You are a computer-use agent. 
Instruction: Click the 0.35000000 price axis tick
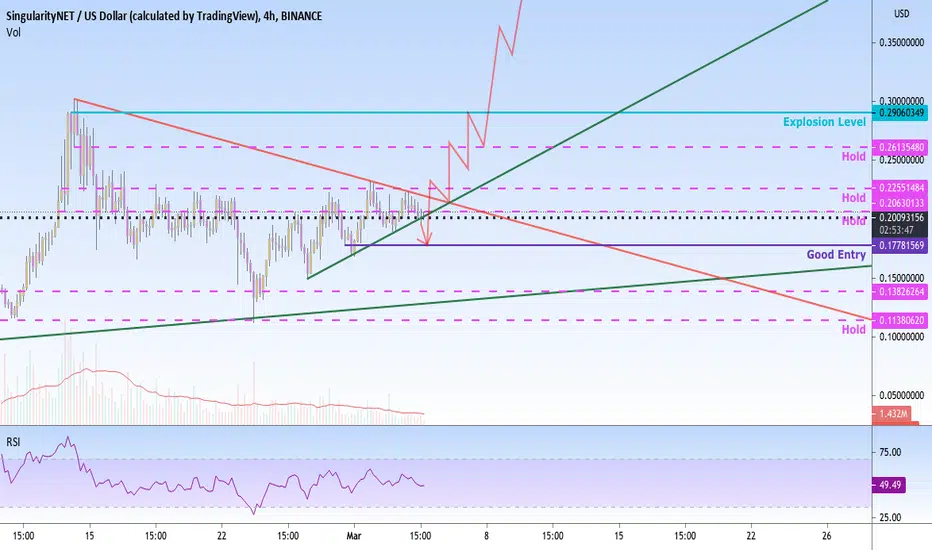pos(901,43)
